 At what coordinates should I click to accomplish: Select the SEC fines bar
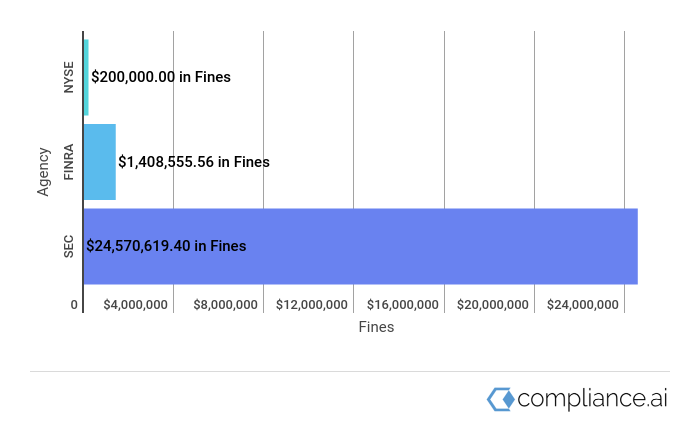[x=361, y=246]
